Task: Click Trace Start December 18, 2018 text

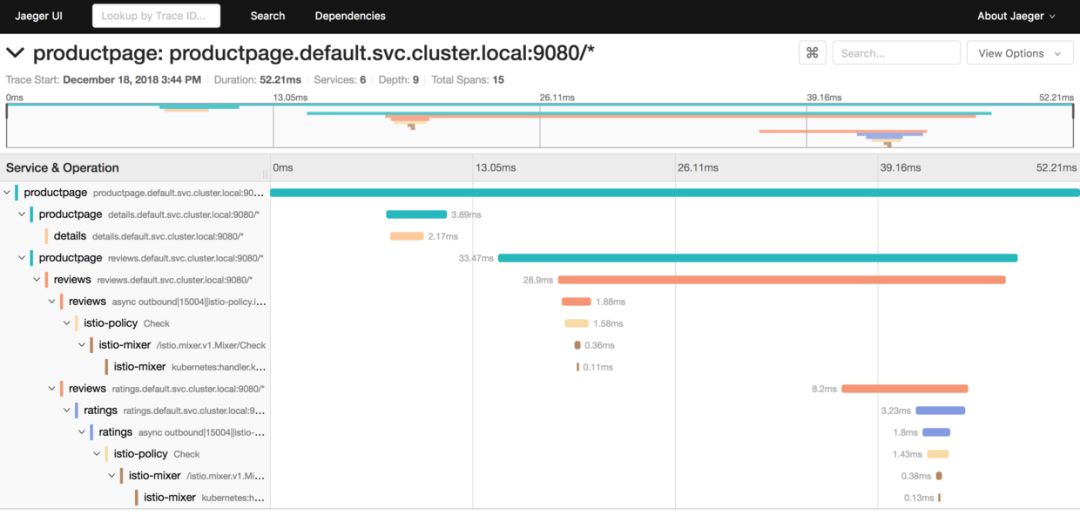Action: [x=103, y=80]
